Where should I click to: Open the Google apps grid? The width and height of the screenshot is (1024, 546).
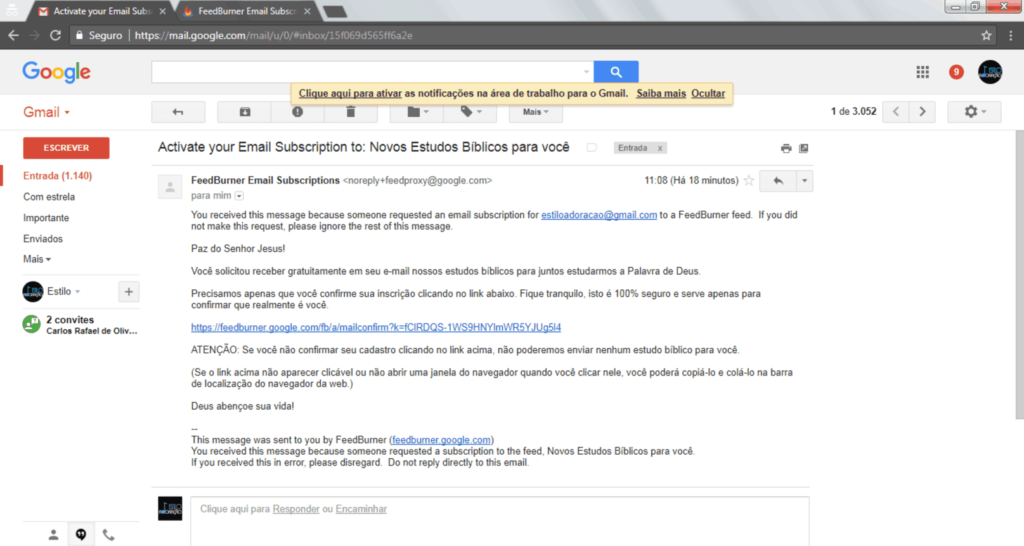tap(922, 72)
